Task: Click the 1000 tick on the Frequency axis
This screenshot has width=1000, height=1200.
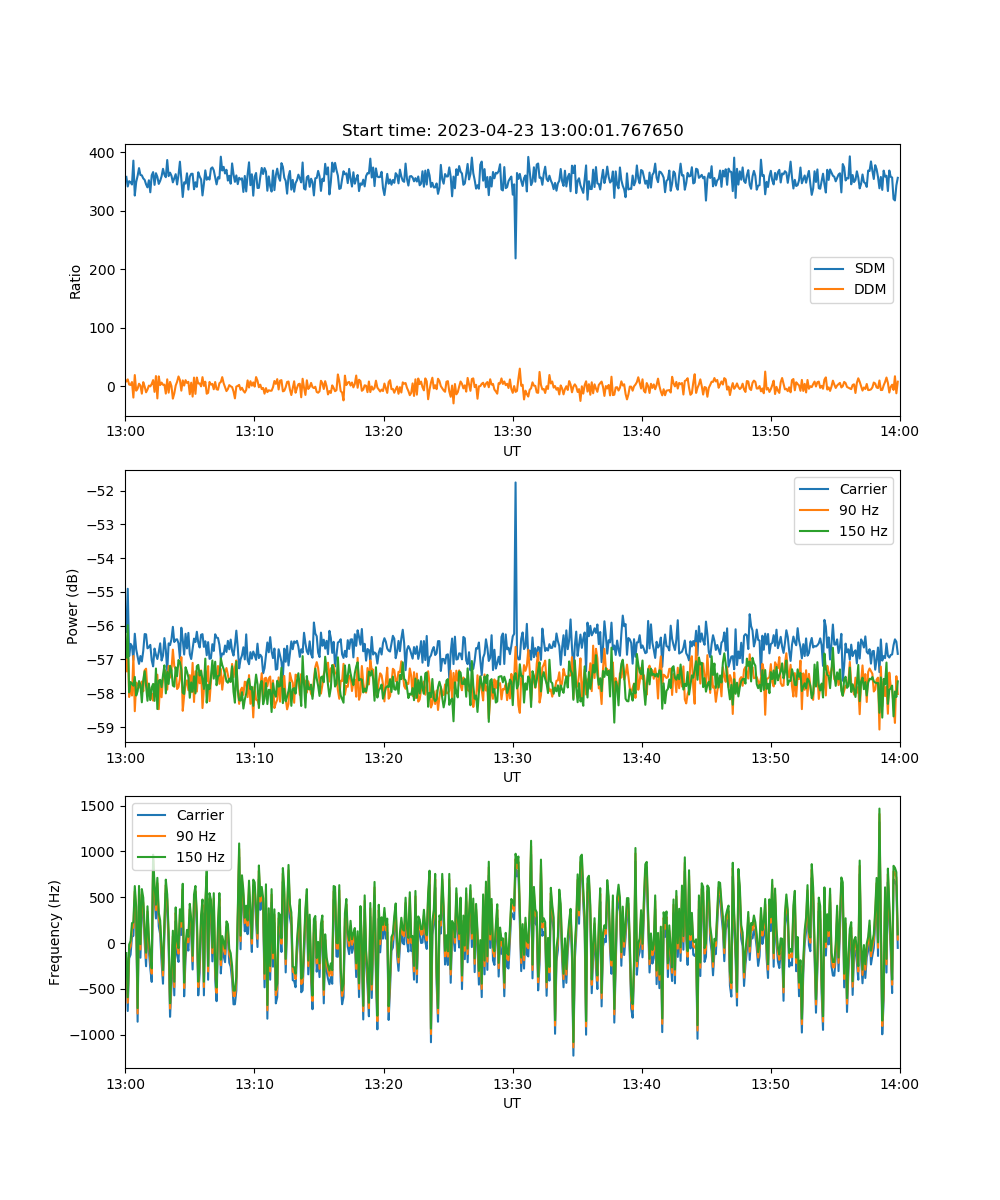Action: 100,852
